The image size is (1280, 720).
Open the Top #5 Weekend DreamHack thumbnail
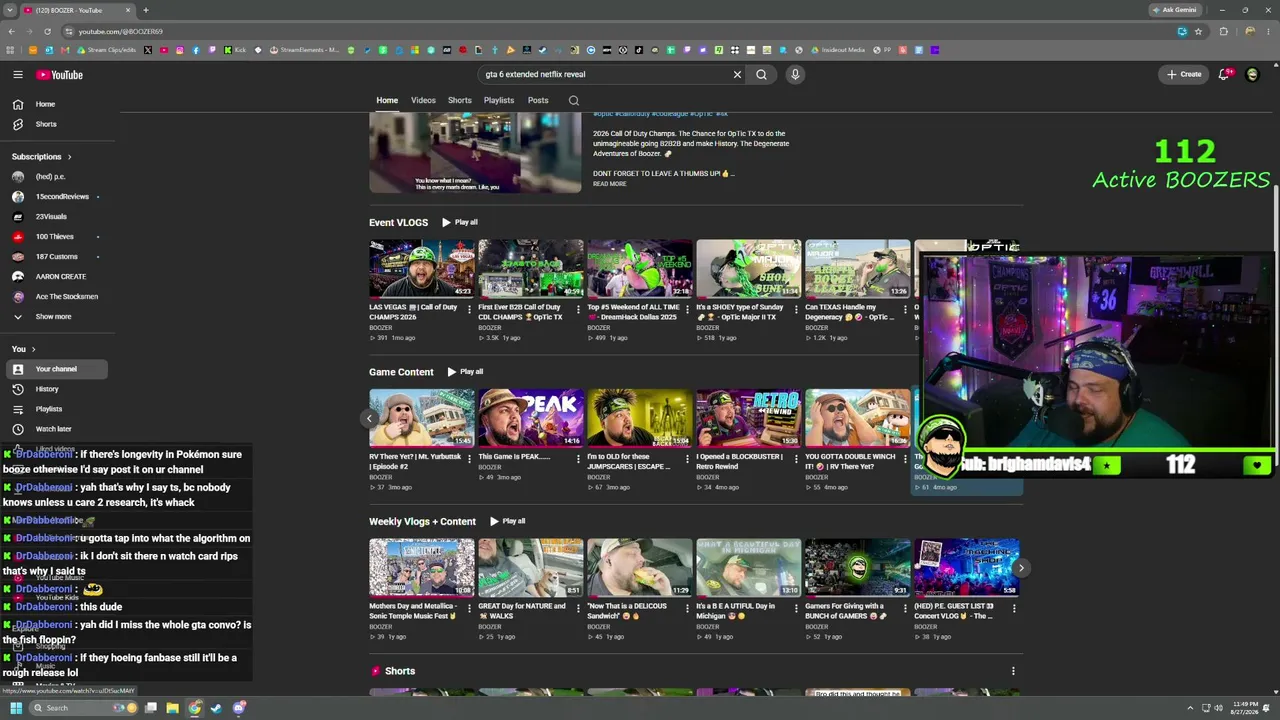(640, 268)
